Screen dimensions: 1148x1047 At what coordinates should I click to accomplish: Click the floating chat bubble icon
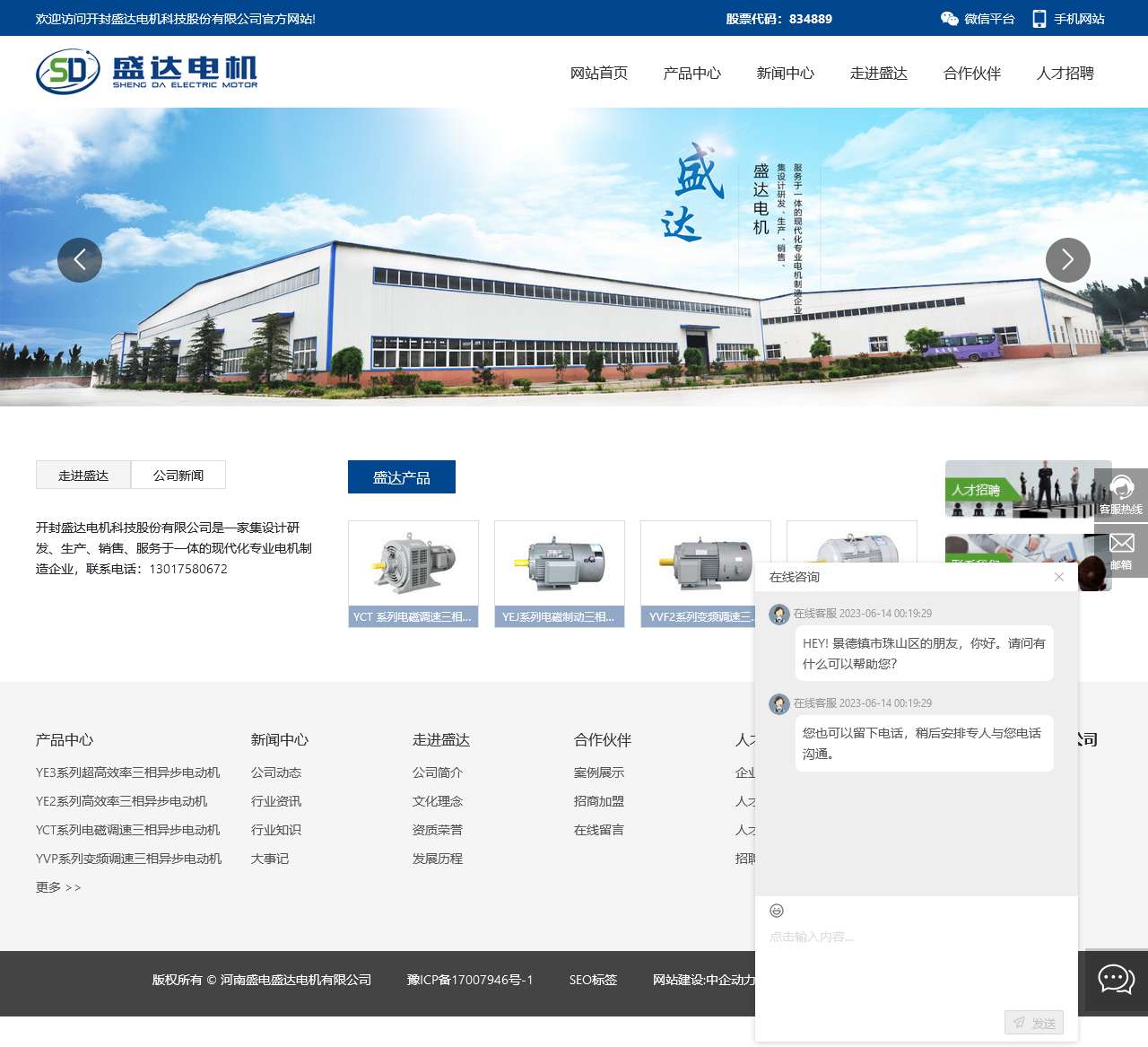[x=1117, y=979]
